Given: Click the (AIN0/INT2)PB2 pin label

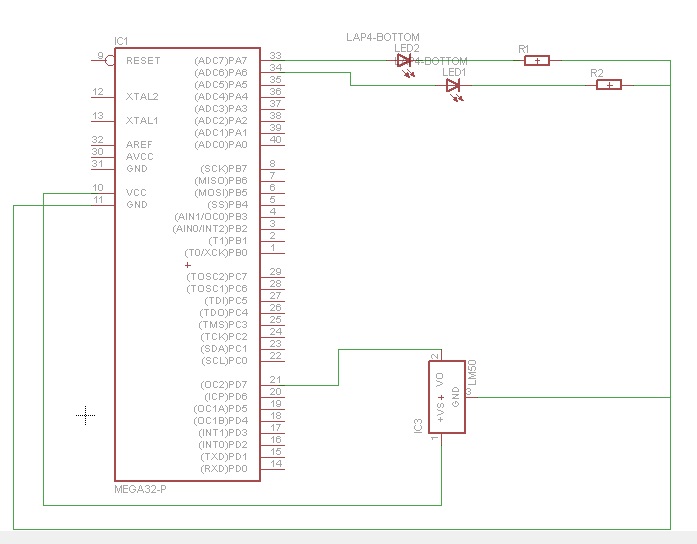Looking at the screenshot, I should (x=210, y=228).
